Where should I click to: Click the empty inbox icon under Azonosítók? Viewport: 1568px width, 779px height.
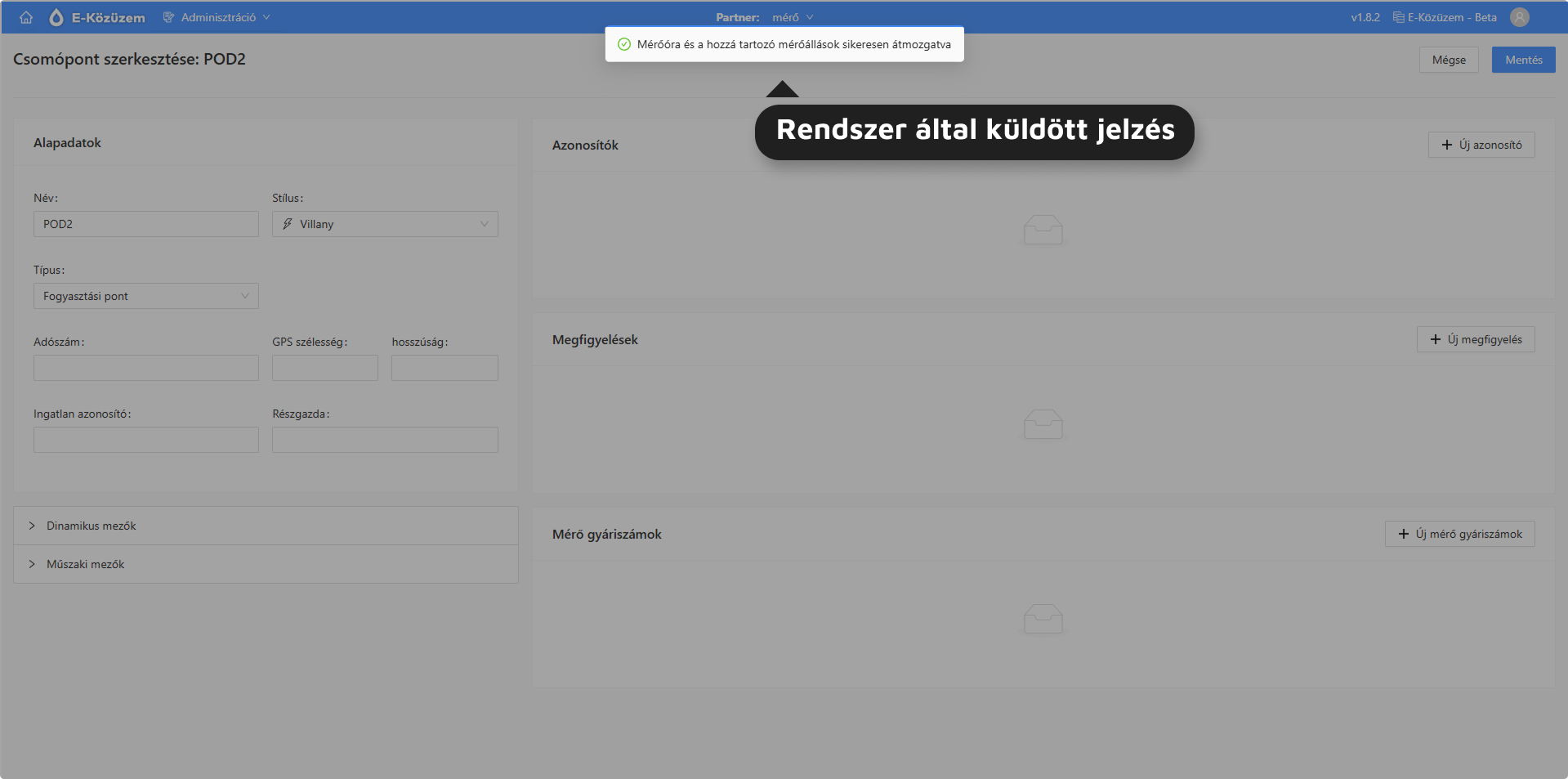pyautogui.click(x=1043, y=230)
